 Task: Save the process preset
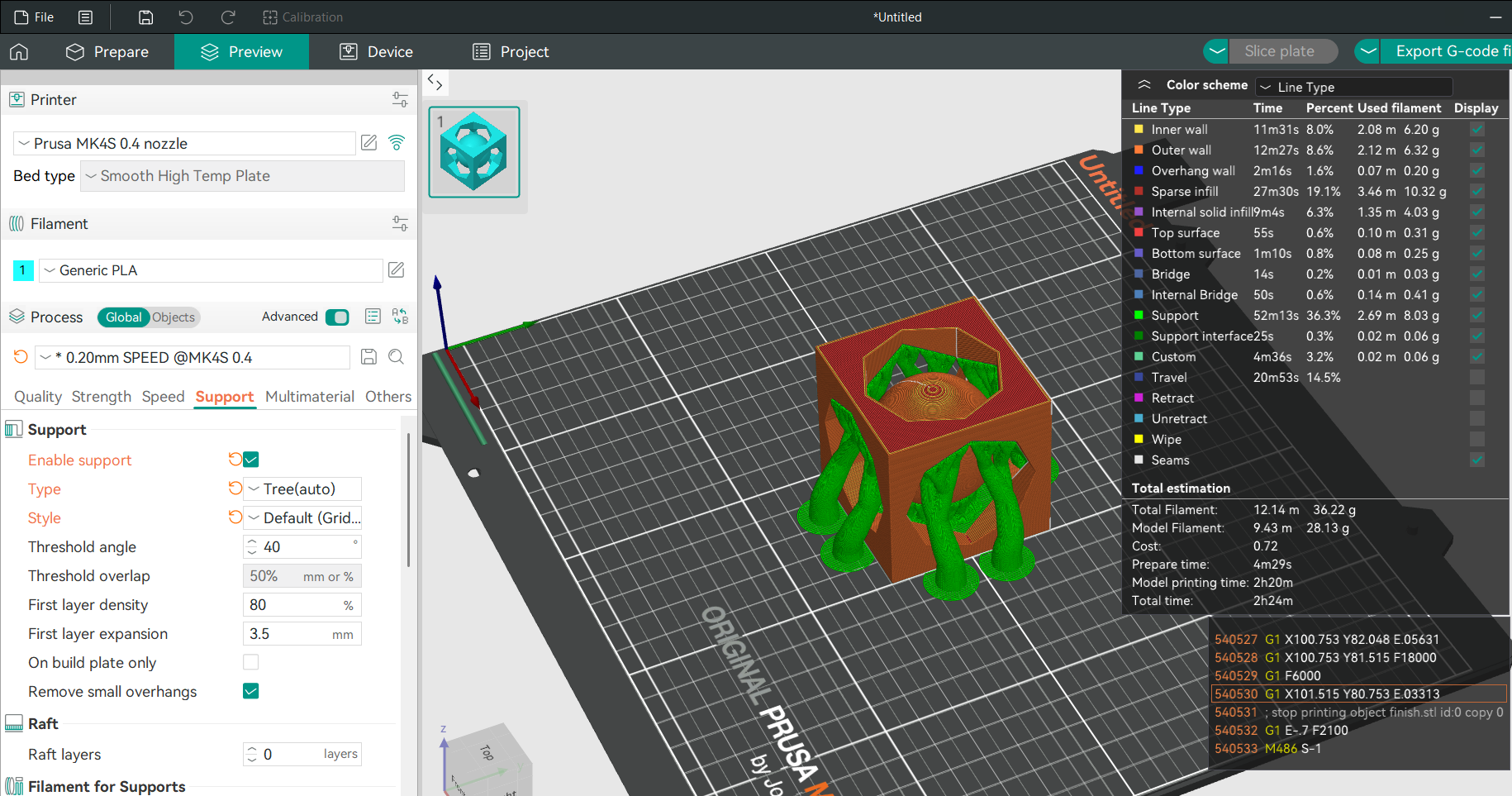coord(368,357)
